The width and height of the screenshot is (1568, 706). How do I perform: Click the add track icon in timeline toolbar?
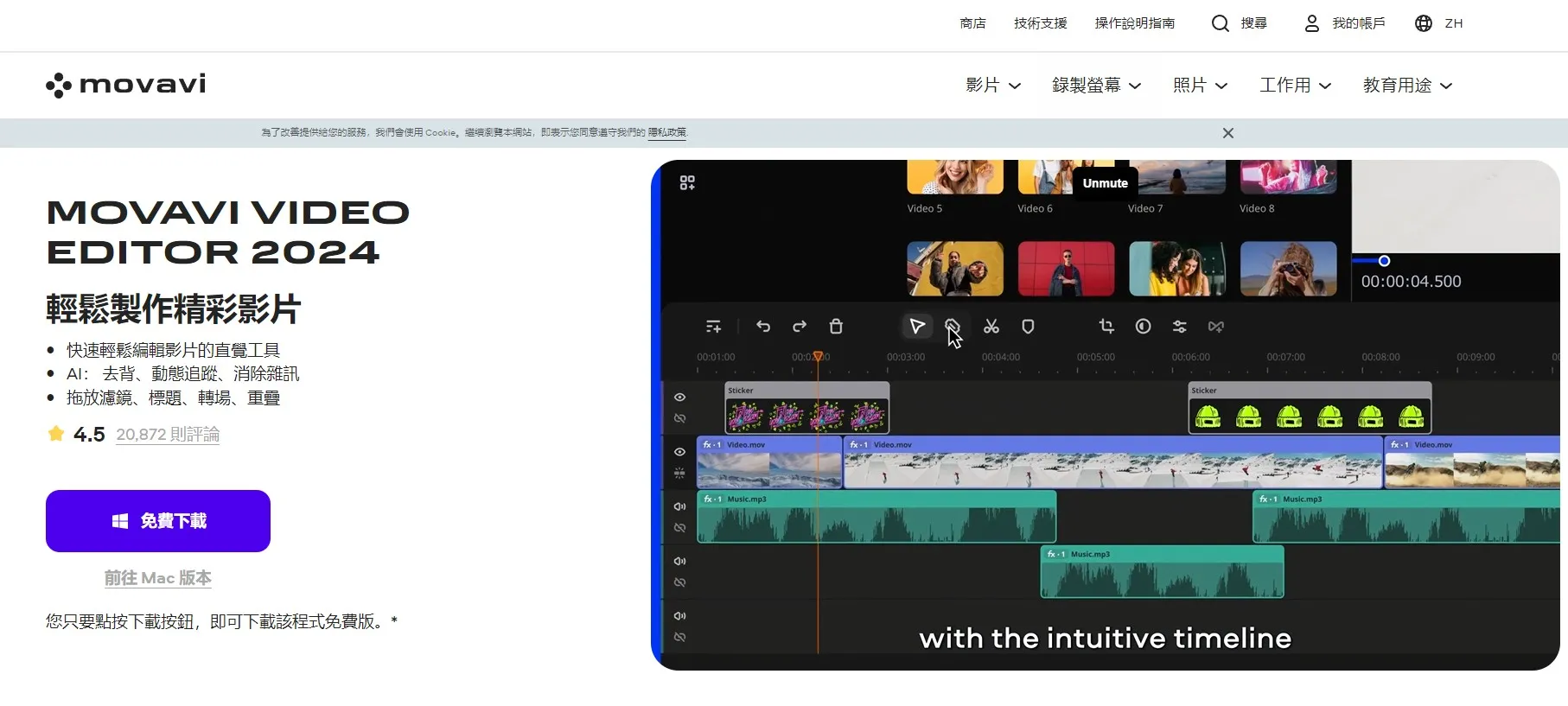click(x=713, y=327)
